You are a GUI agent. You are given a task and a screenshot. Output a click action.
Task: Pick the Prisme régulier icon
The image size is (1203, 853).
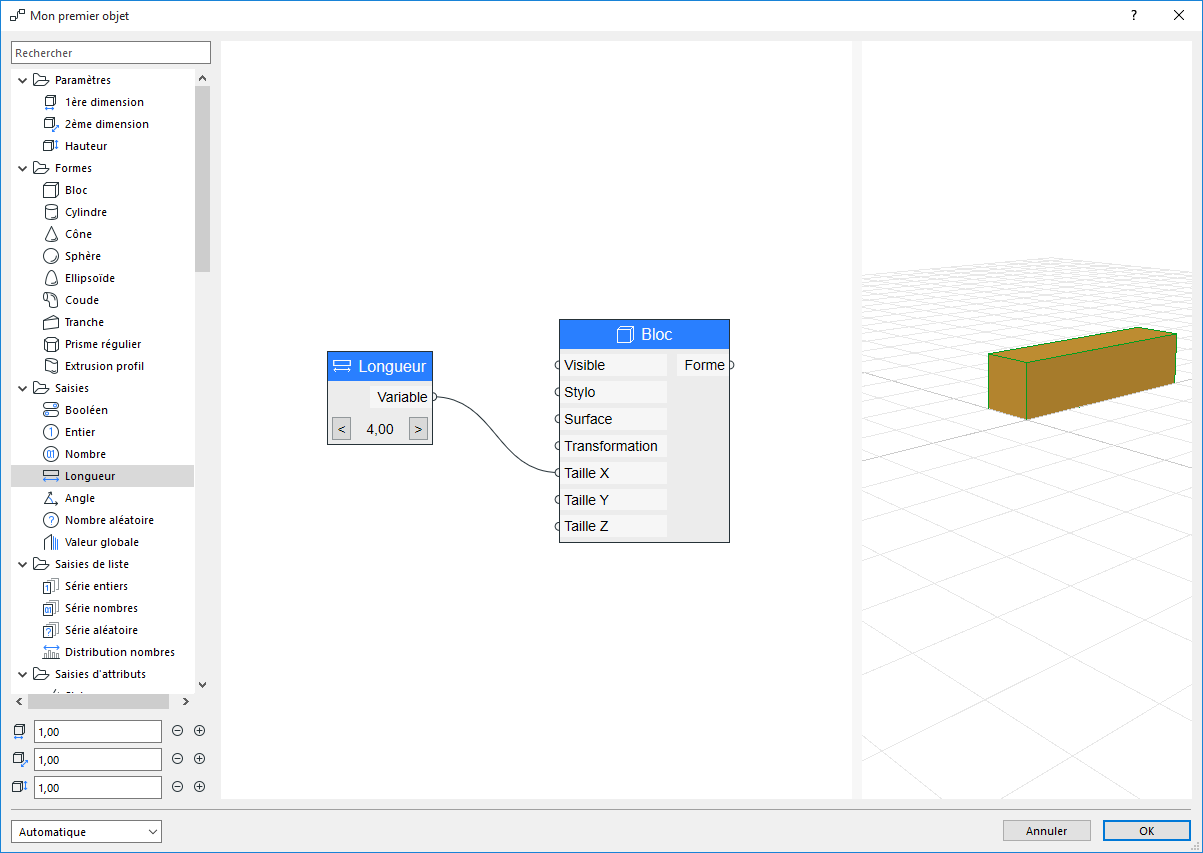point(51,344)
